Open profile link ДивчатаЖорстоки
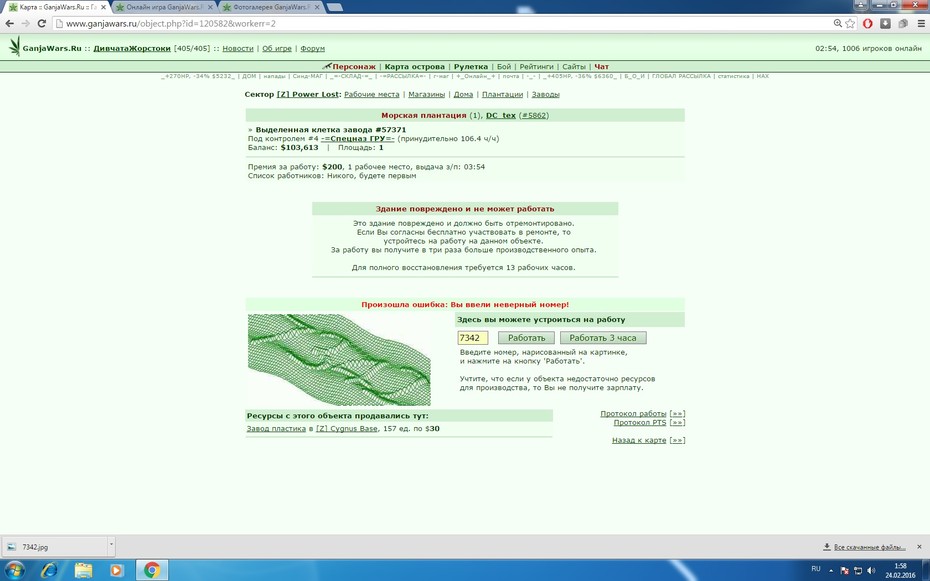Image resolution: width=930 pixels, height=581 pixels. pos(132,49)
